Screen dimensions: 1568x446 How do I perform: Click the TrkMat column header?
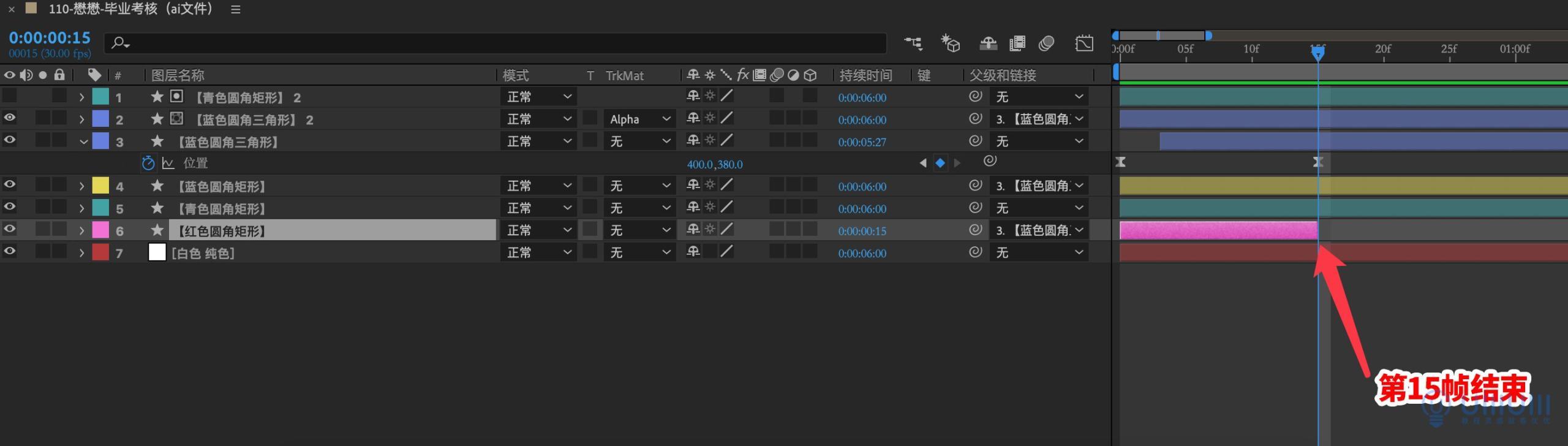tap(625, 75)
